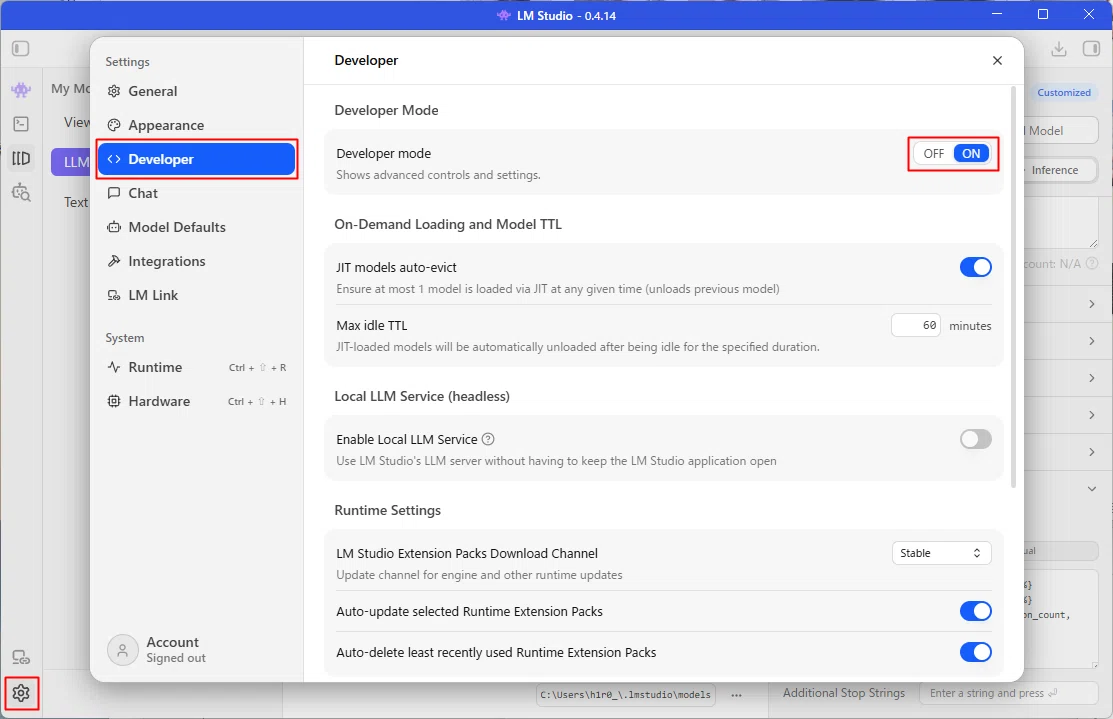Open Integrations settings section
The width and height of the screenshot is (1113, 719).
(x=197, y=261)
